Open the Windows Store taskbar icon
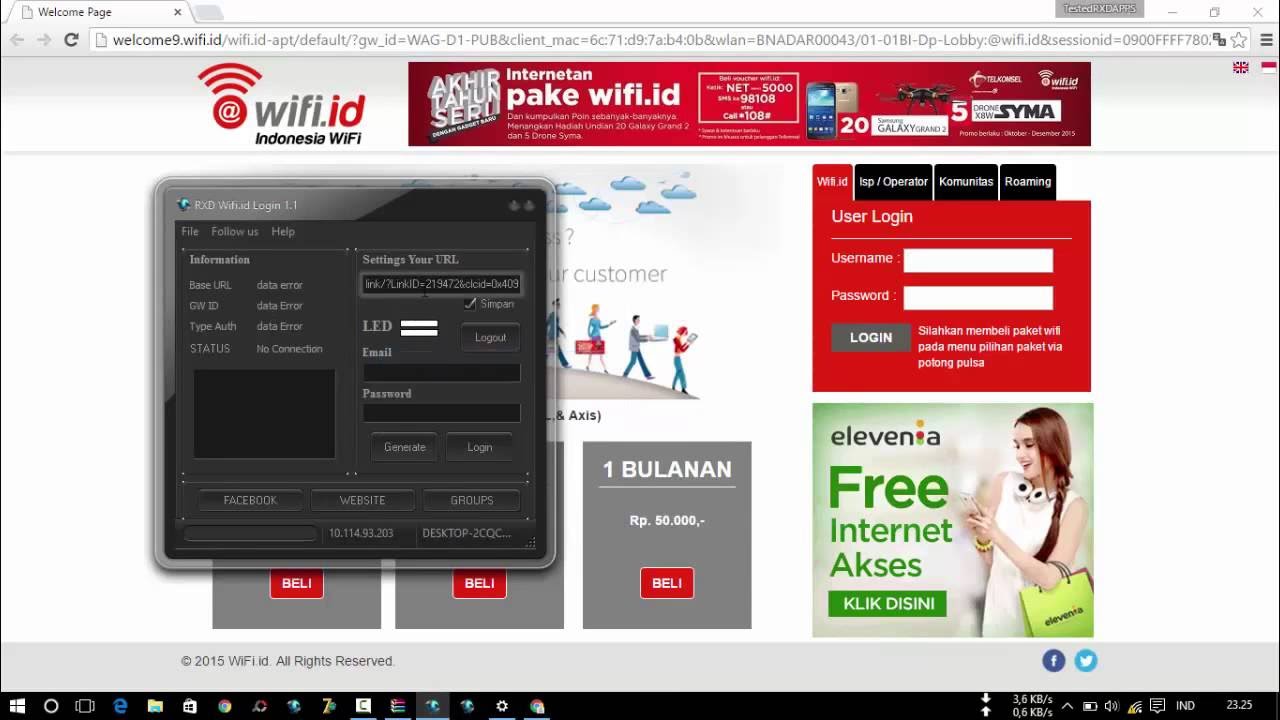 pyautogui.click(x=190, y=706)
